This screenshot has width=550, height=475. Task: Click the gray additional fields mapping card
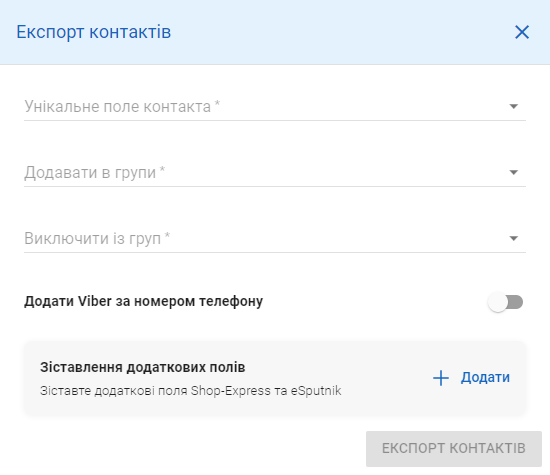pyautogui.click(x=275, y=378)
